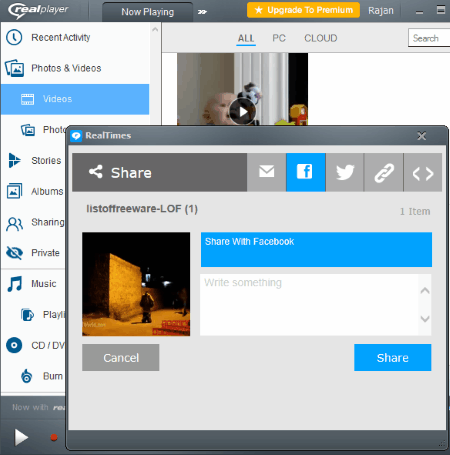
Task: Click the RealPlayer logo
Action: [38, 10]
